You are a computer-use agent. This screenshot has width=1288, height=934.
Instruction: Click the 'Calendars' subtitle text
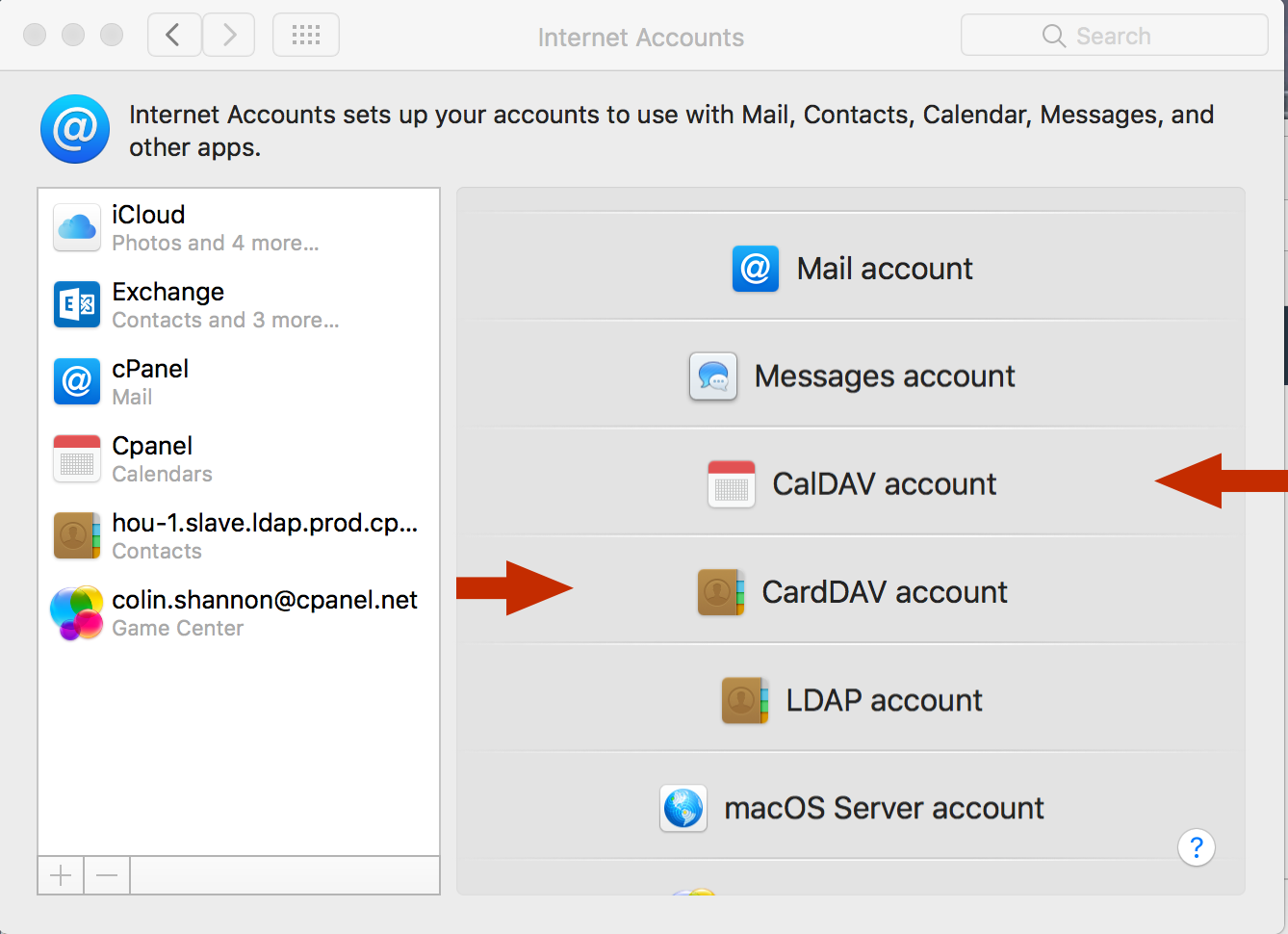[x=162, y=474]
